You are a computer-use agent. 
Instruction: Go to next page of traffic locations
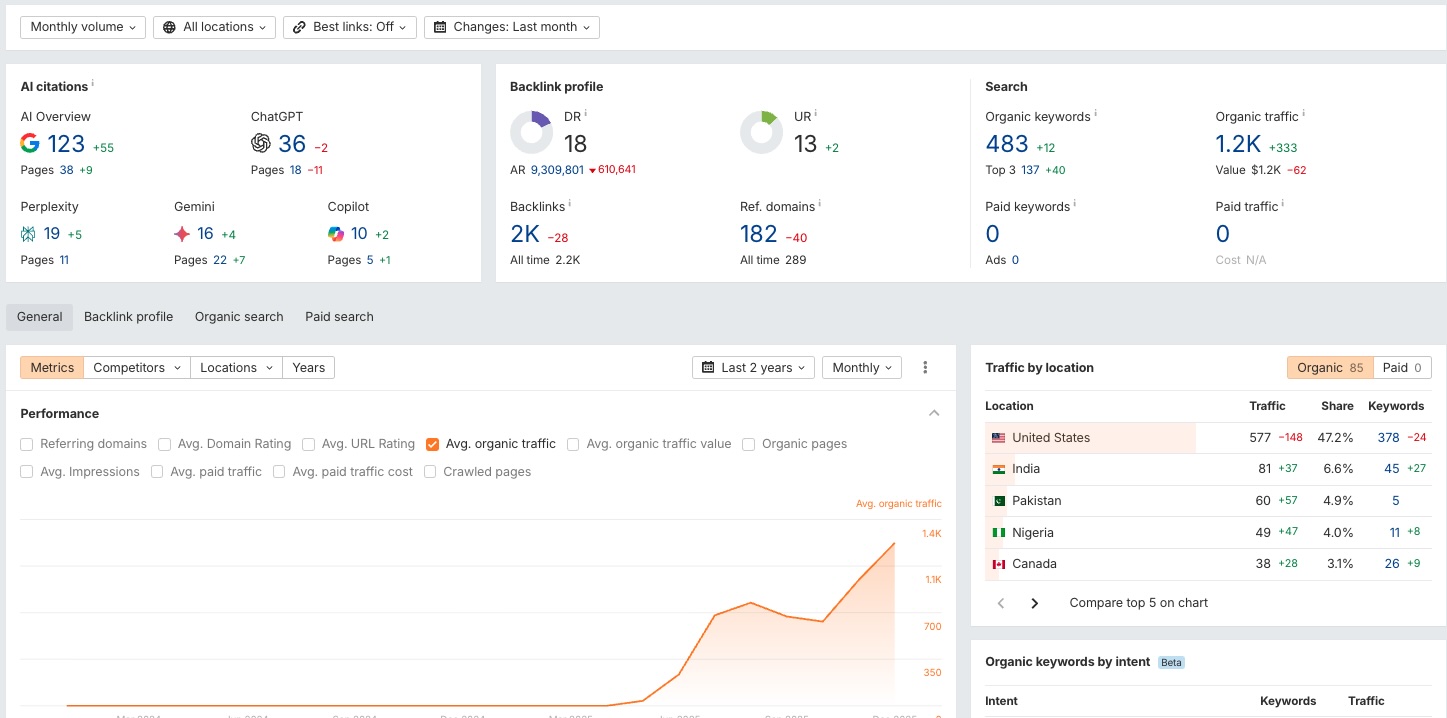1035,603
